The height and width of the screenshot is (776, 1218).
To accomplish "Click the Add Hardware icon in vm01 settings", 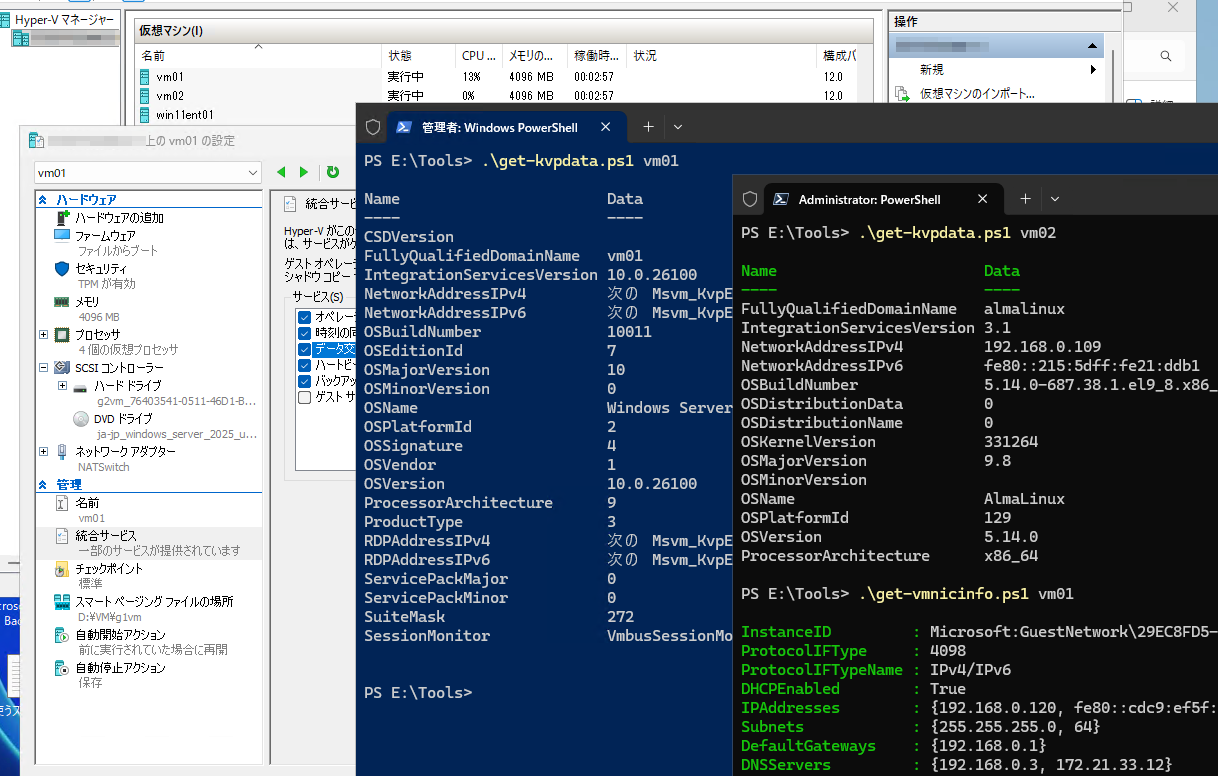I will tap(63, 218).
